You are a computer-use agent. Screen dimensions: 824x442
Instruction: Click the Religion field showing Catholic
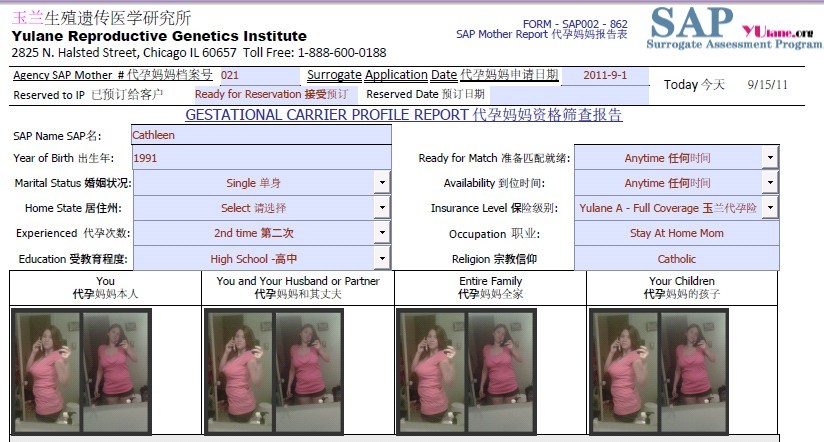tap(677, 259)
